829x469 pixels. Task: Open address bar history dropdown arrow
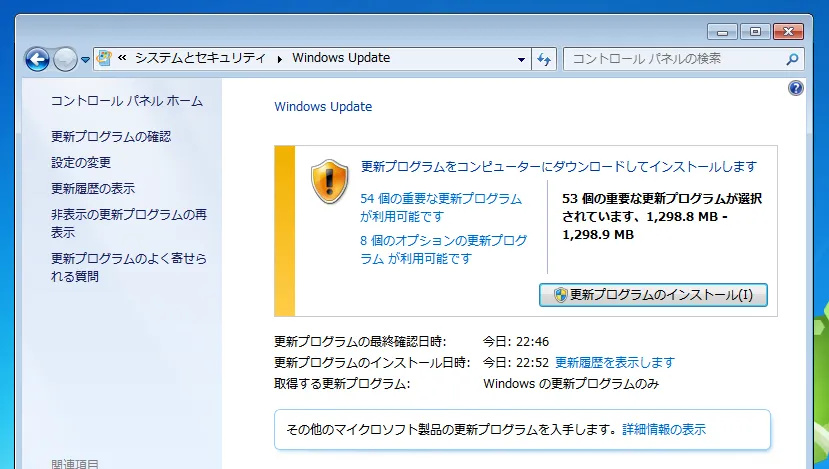point(521,59)
